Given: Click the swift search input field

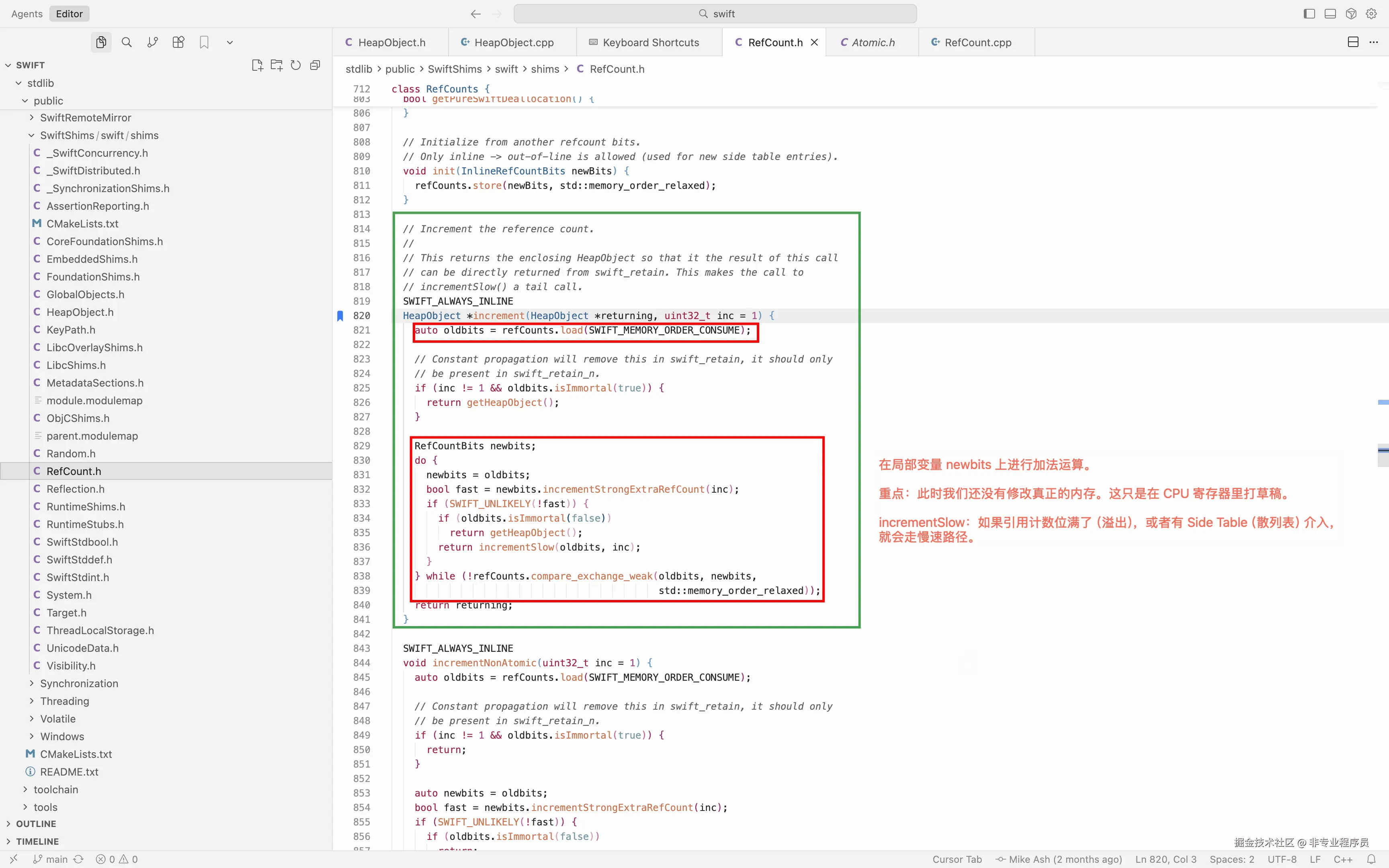Looking at the screenshot, I should pos(715,14).
